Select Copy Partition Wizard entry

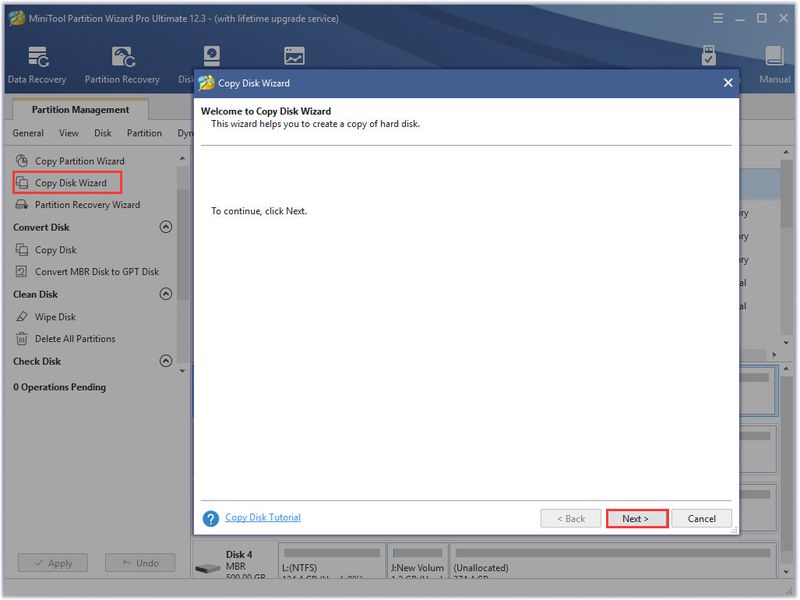coord(80,161)
